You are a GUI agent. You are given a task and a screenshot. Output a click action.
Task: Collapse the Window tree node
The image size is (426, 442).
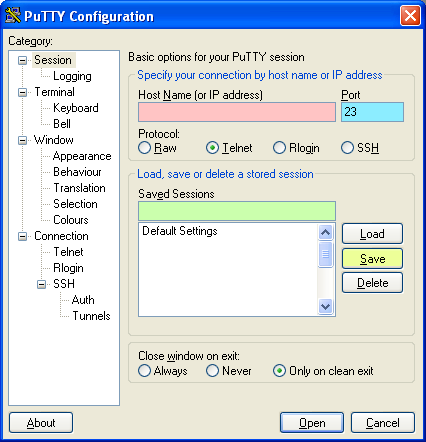[x=22, y=140]
